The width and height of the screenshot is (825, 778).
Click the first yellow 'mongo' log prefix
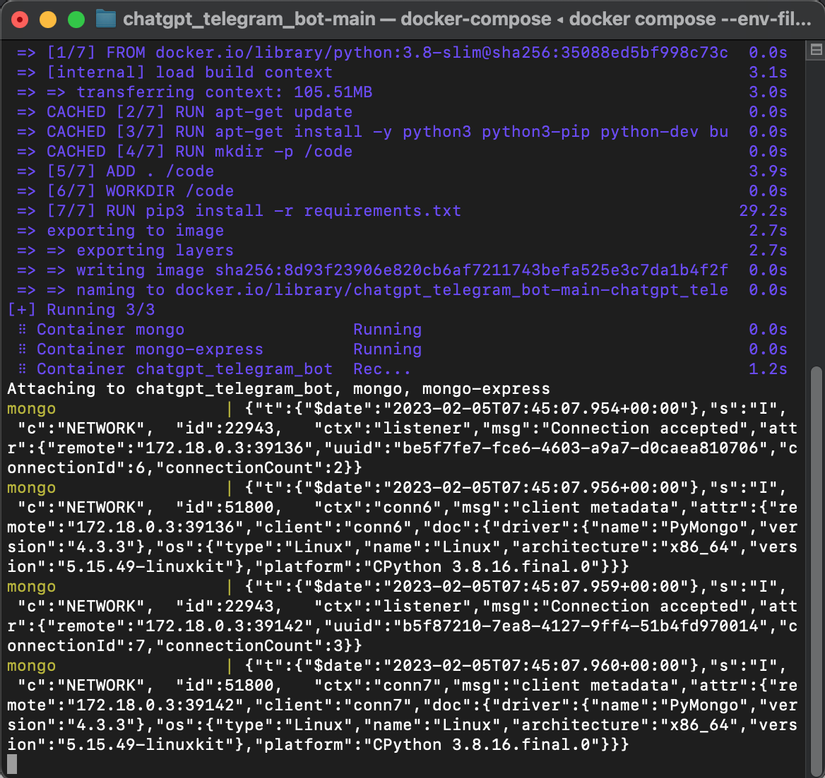[32, 409]
